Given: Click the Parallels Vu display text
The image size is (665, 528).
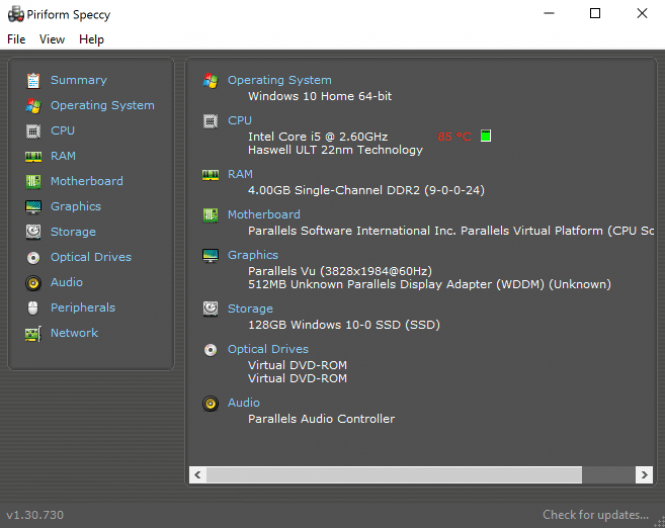Looking at the screenshot, I should tap(340, 271).
